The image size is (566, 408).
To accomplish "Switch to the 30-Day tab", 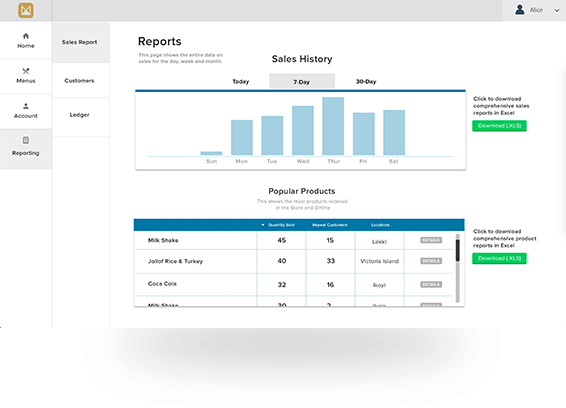I will (x=366, y=82).
